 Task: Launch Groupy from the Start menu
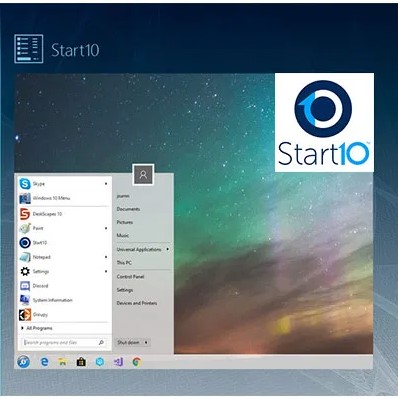[63, 314]
